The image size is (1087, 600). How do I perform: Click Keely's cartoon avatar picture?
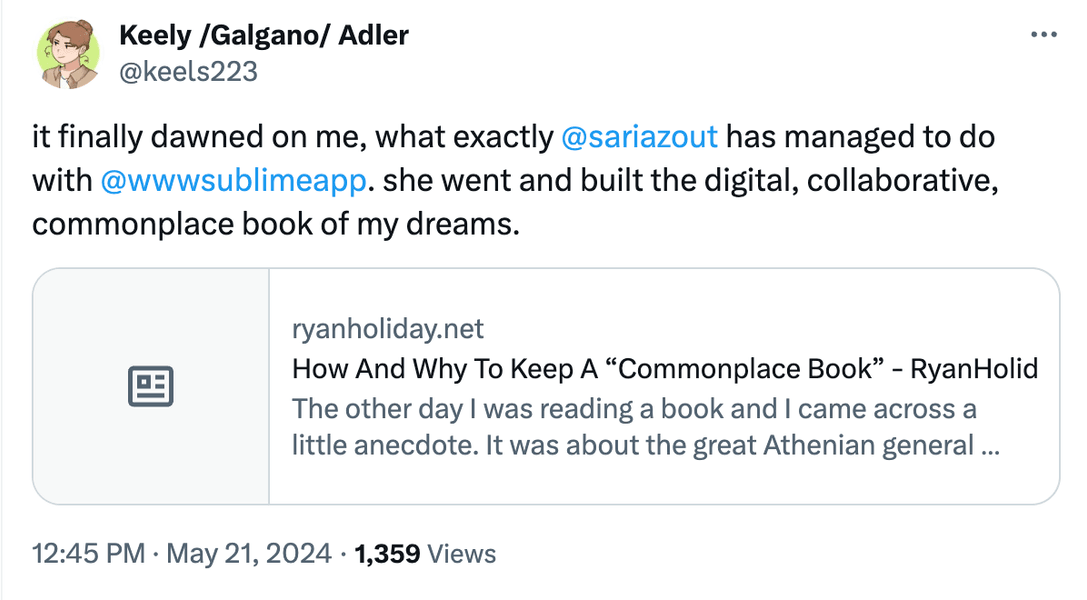[68, 54]
